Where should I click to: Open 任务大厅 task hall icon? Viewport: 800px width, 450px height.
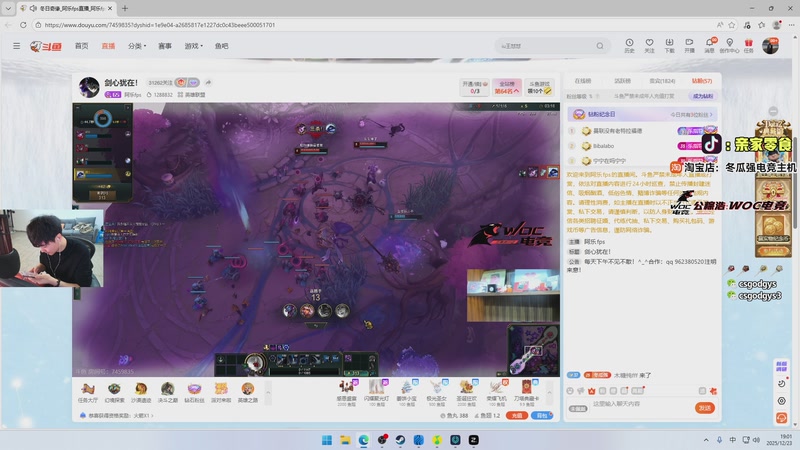click(x=88, y=392)
